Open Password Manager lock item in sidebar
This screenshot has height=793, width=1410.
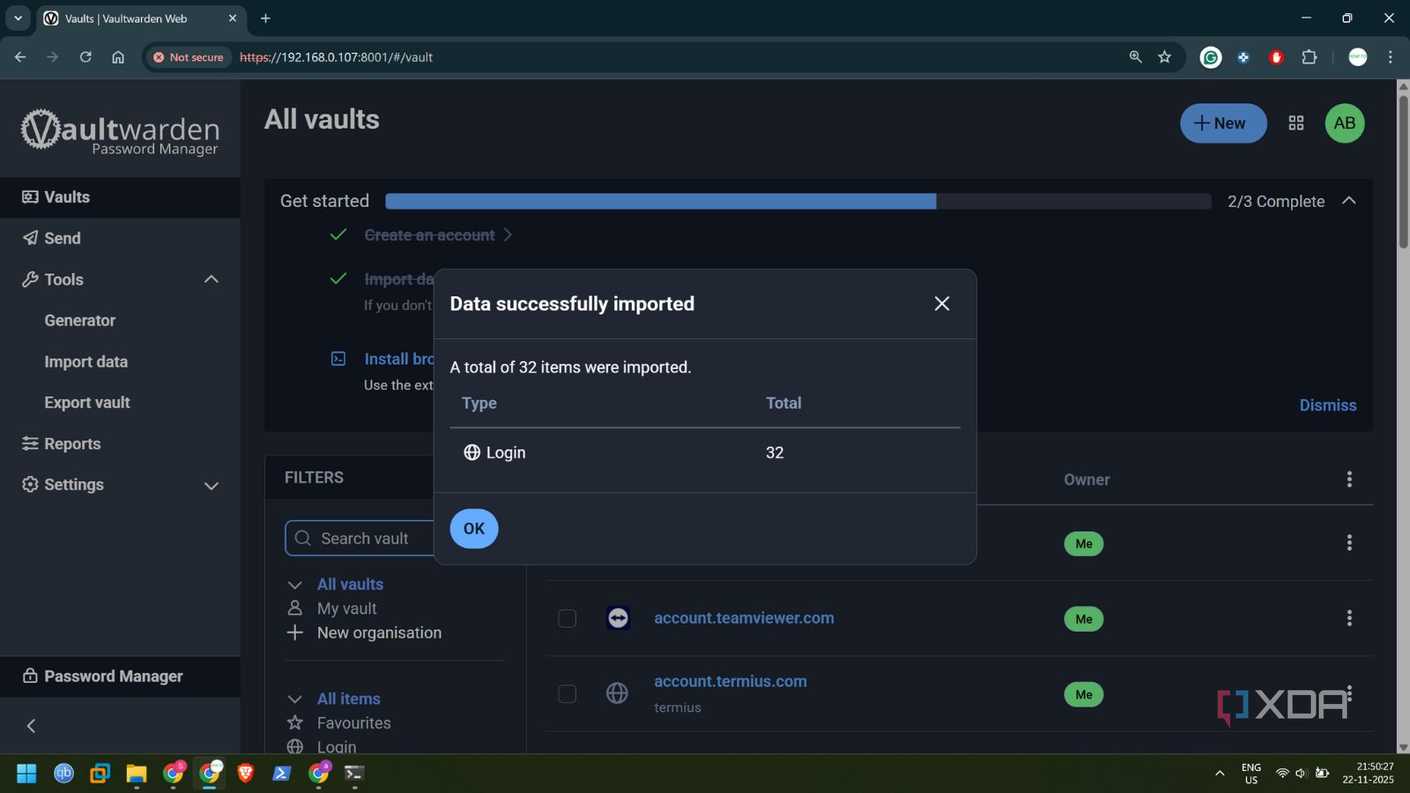(x=120, y=677)
